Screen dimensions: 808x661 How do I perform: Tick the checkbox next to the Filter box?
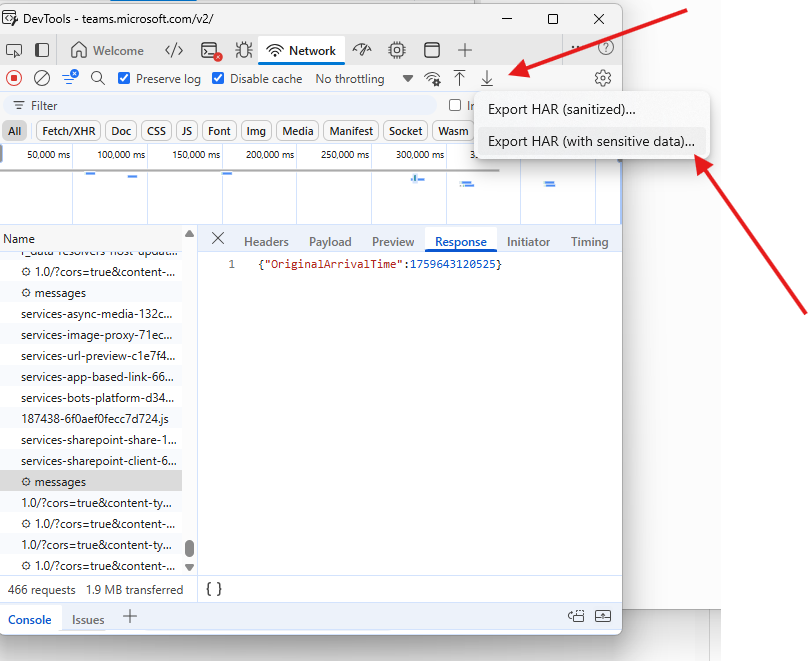(455, 105)
